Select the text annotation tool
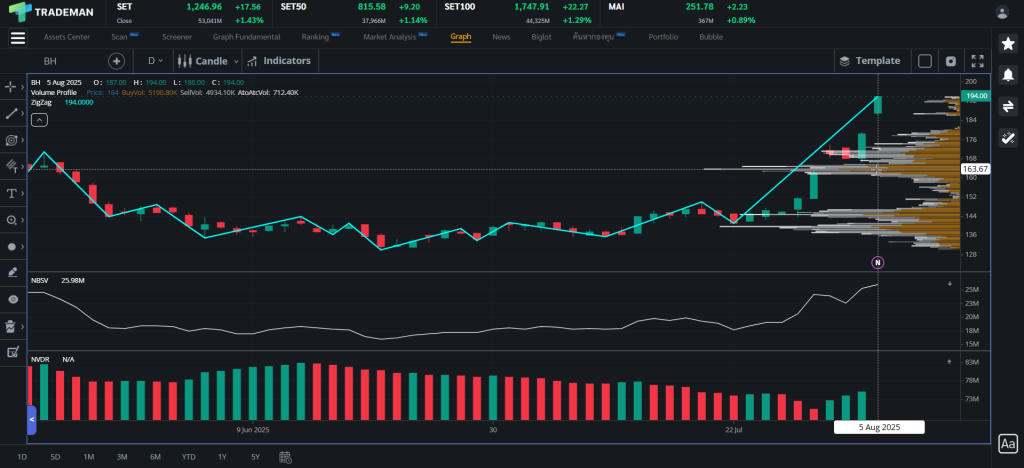The width and height of the screenshot is (1024, 468). 12,193
